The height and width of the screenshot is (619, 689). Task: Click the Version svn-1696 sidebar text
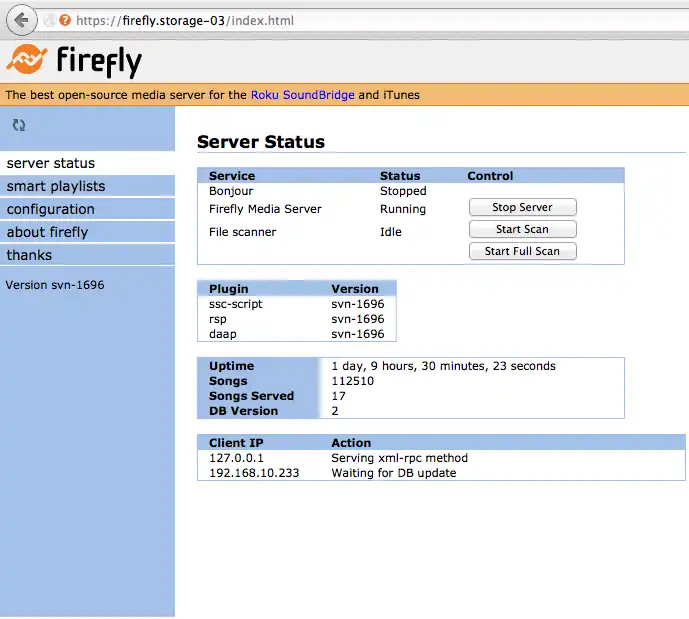(55, 285)
